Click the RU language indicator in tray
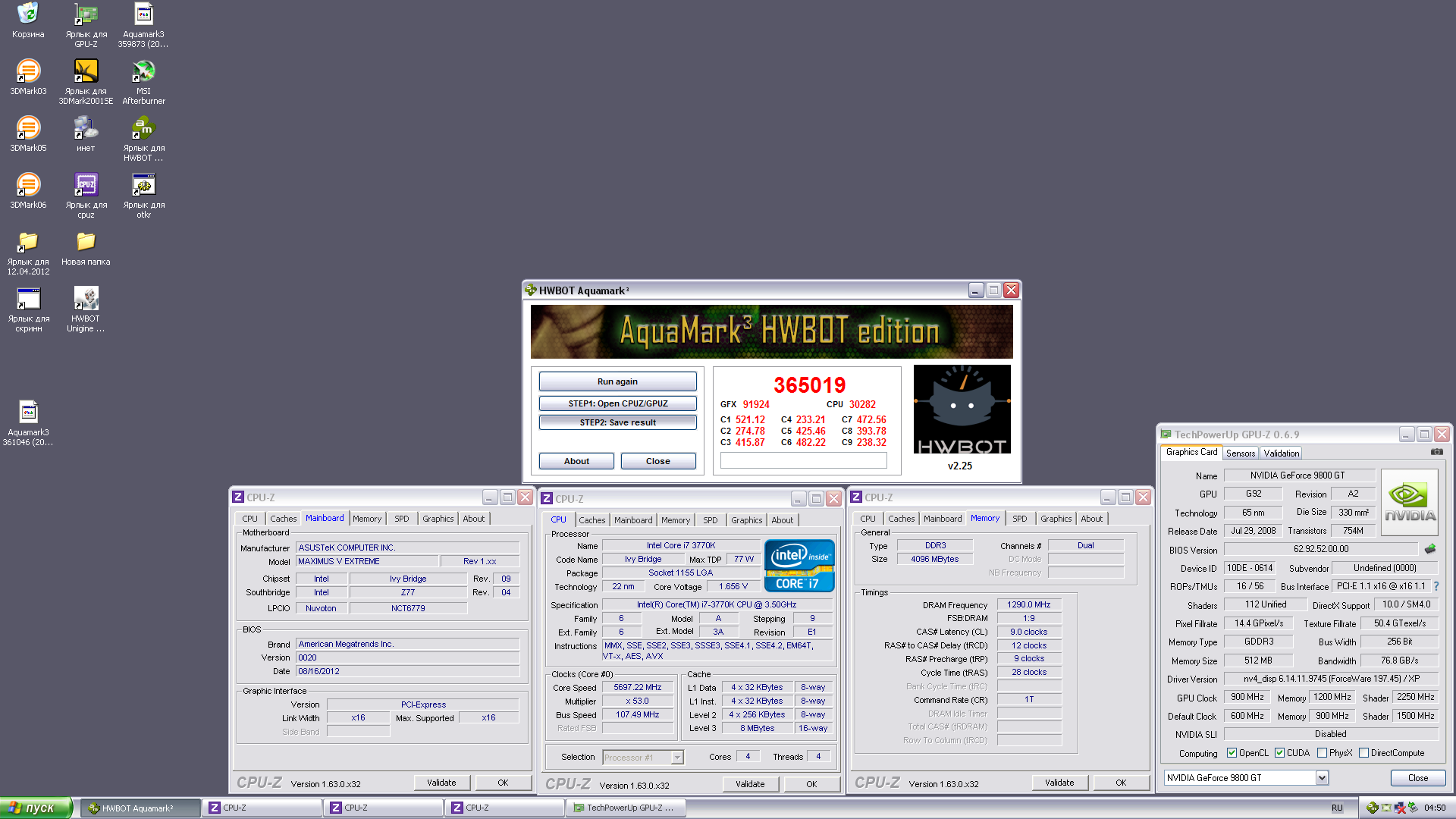The height and width of the screenshot is (819, 1456). coord(1337,808)
